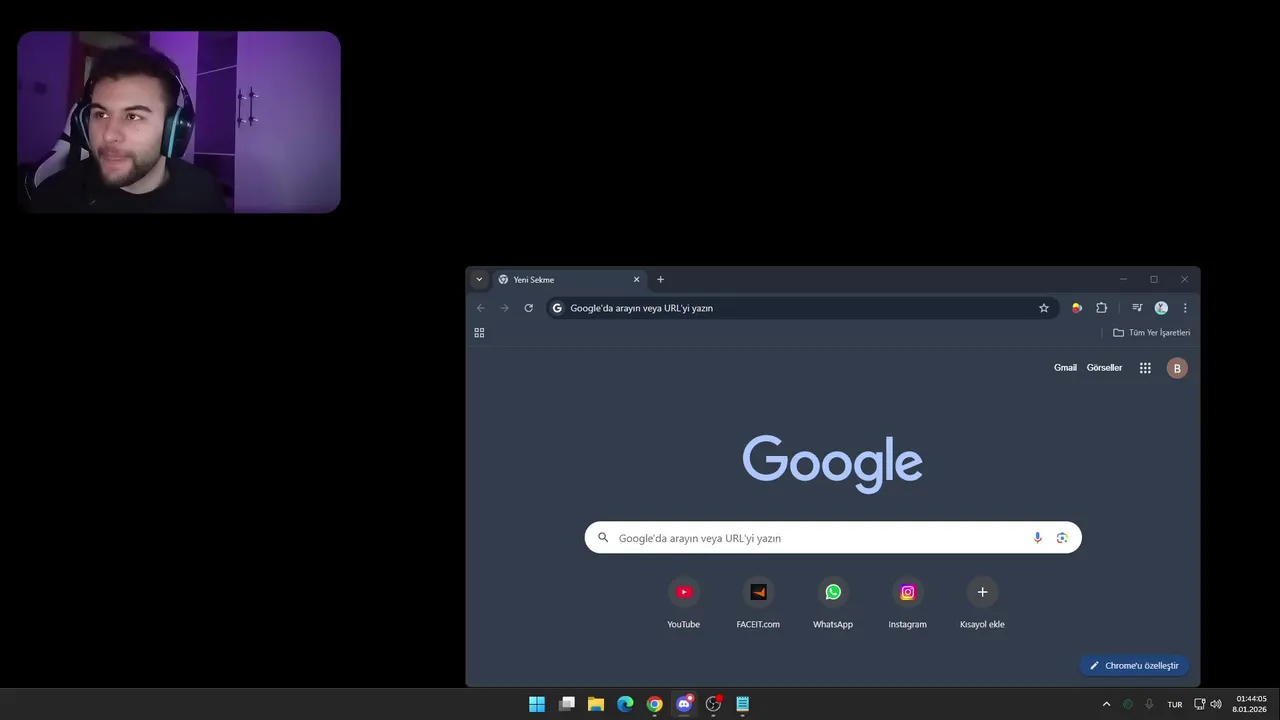Open the Google apps grid

pyautogui.click(x=1145, y=368)
